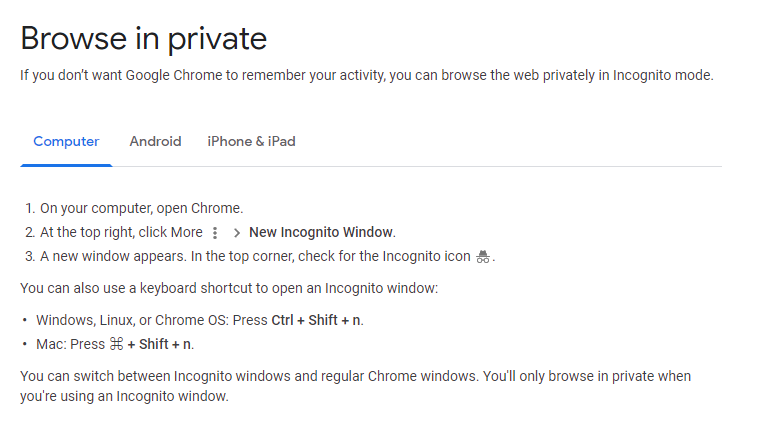Click the "Browse in private" heading
766x439 pixels.
tap(143, 38)
